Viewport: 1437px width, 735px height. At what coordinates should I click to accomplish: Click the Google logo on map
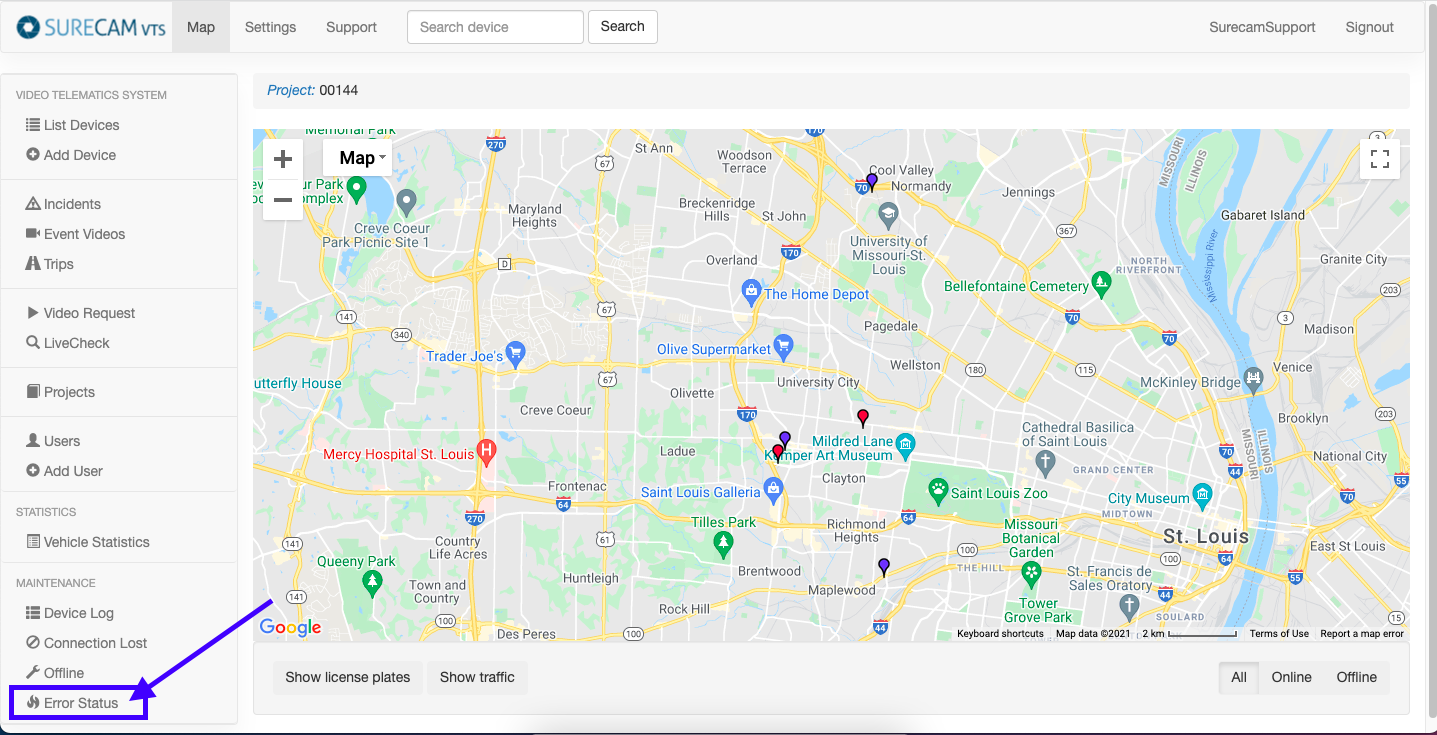click(x=290, y=627)
